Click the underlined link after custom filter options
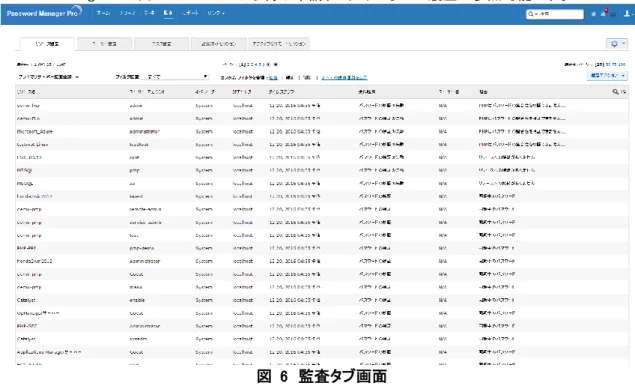Screen dimensions: 635x389 [344, 77]
